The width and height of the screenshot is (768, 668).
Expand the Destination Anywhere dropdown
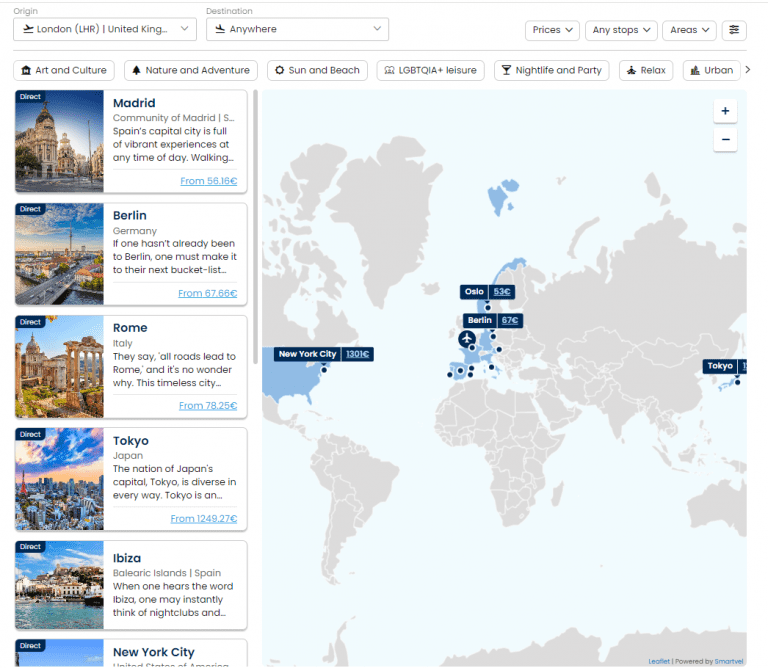pos(297,30)
